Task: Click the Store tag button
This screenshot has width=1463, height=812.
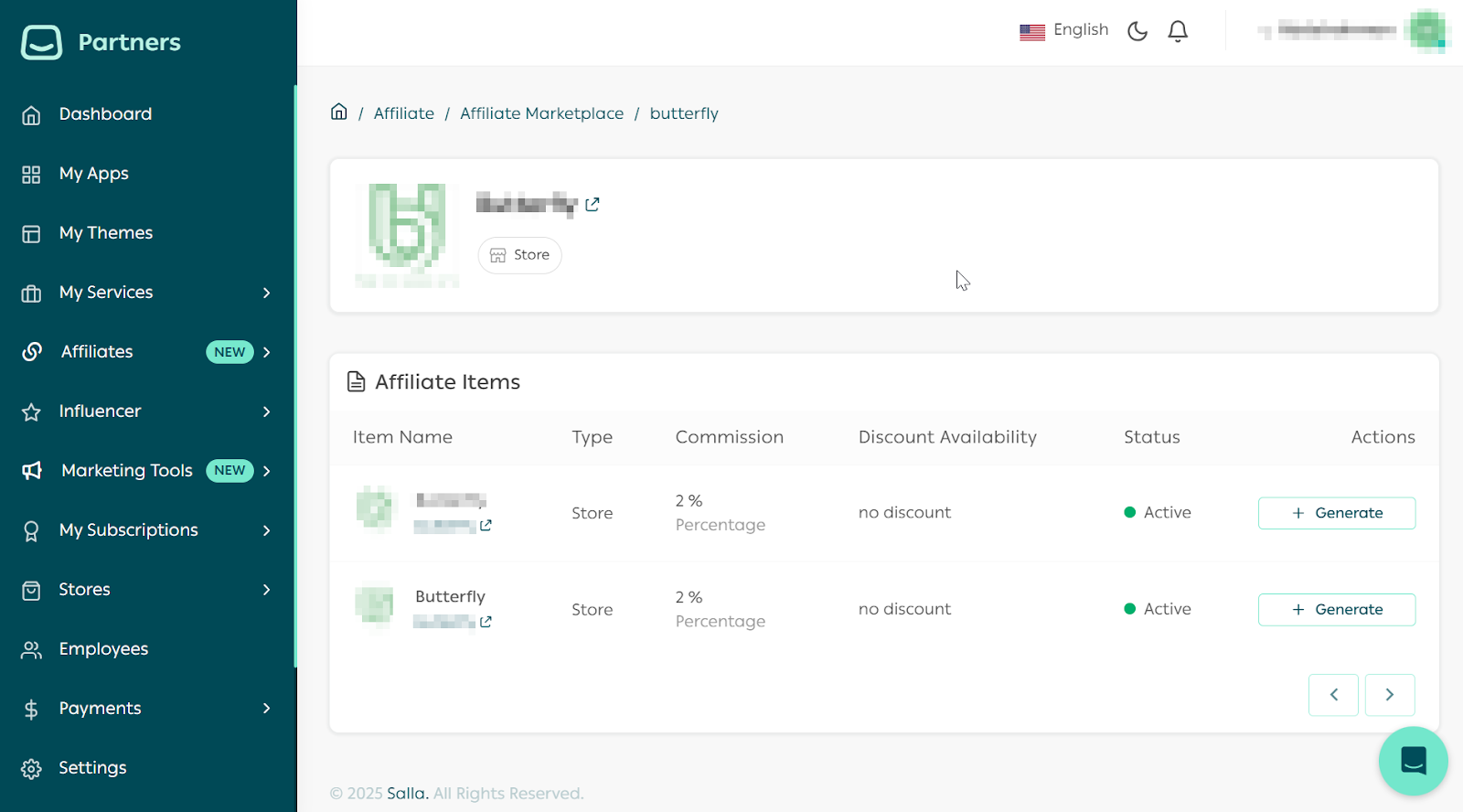Action: [519, 255]
